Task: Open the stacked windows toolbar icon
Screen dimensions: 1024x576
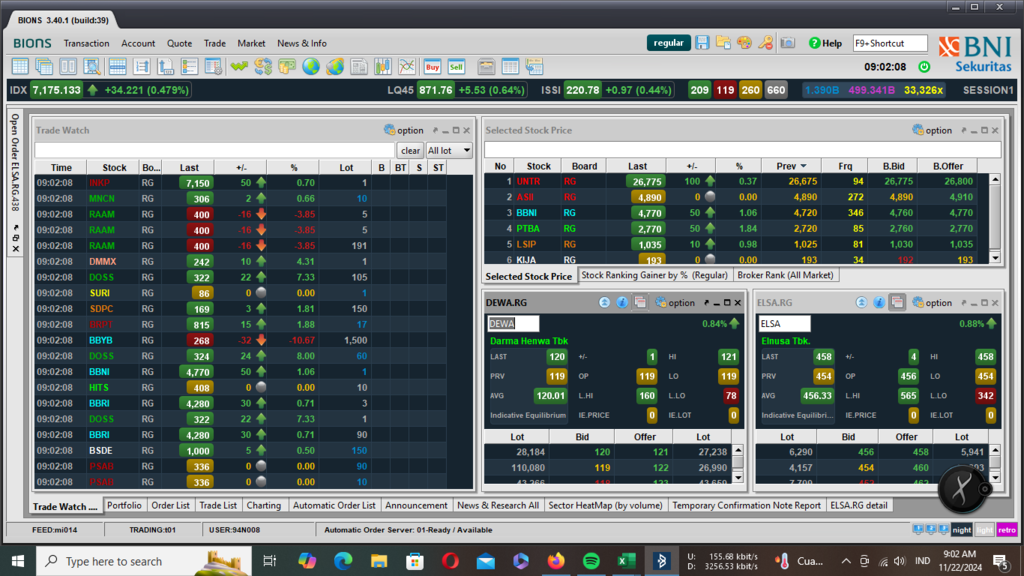Action: click(44, 67)
